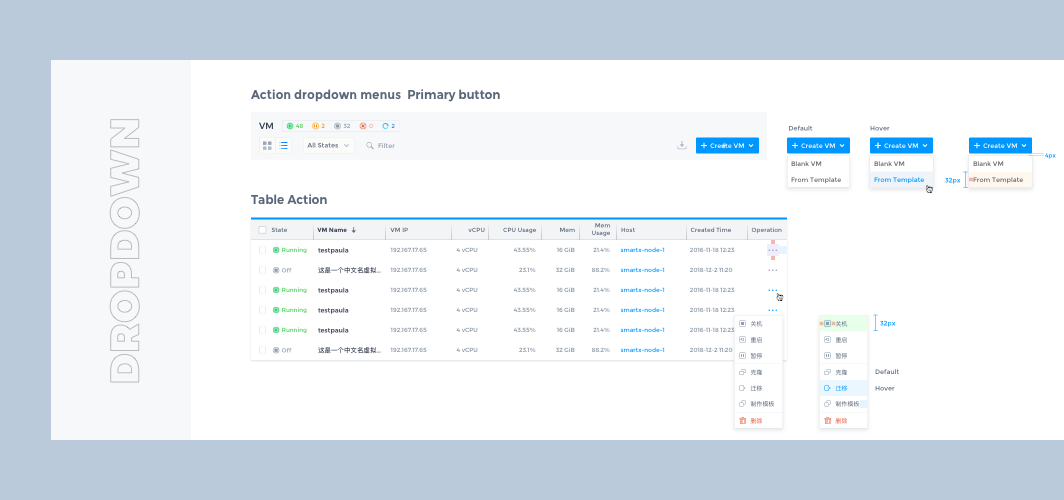Open the All States dropdown
1064x500 pixels.
pyautogui.click(x=328, y=145)
